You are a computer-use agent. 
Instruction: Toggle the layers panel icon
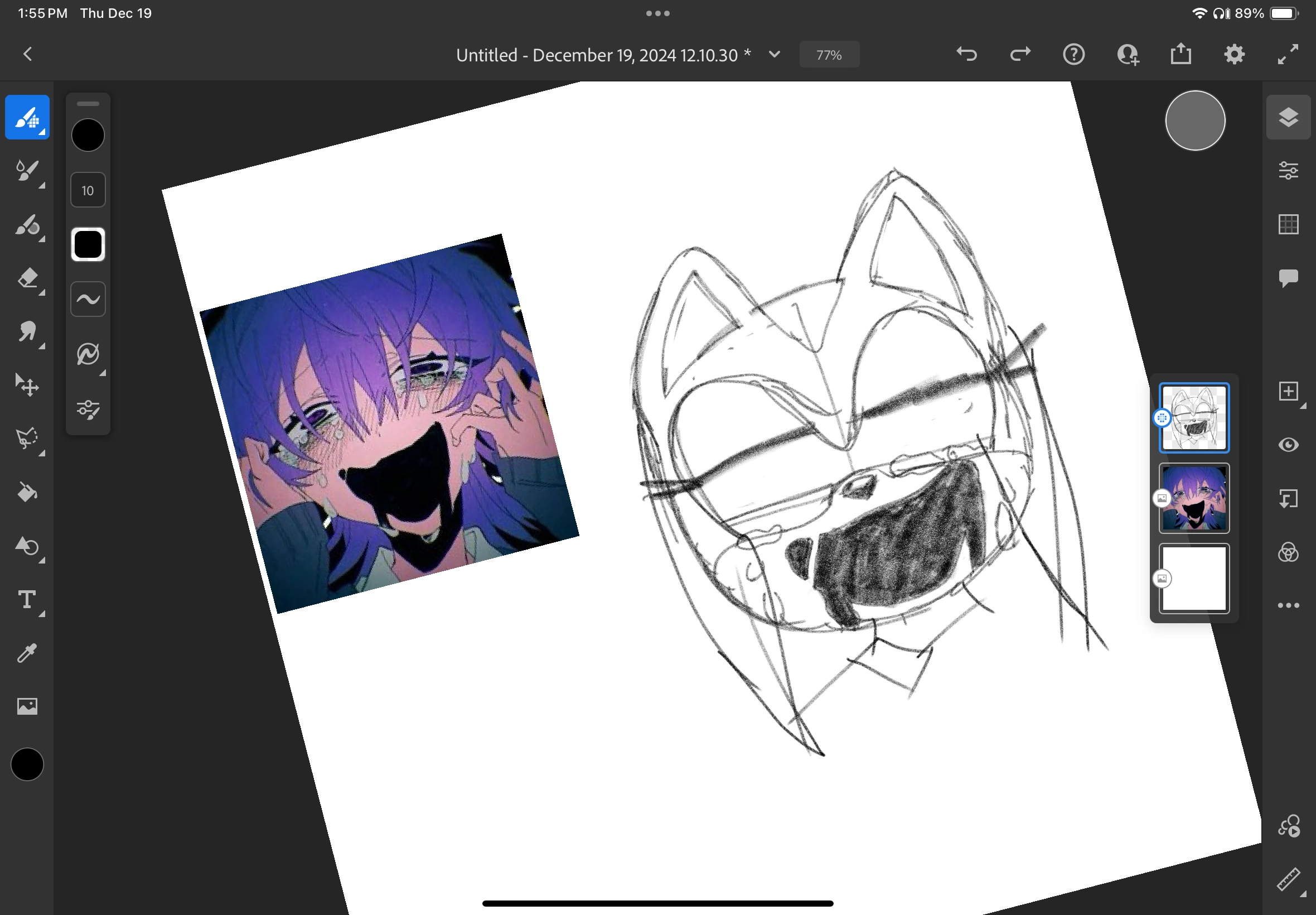pos(1289,118)
